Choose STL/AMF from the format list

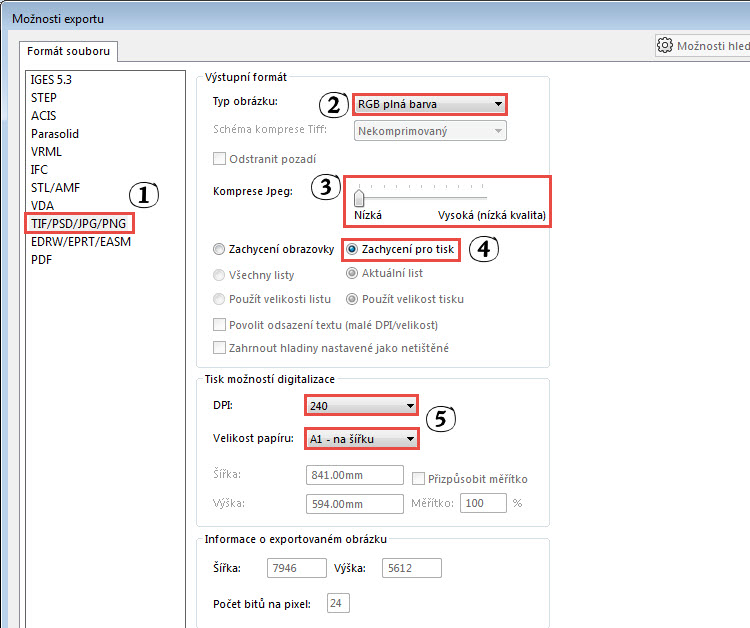coord(54,188)
